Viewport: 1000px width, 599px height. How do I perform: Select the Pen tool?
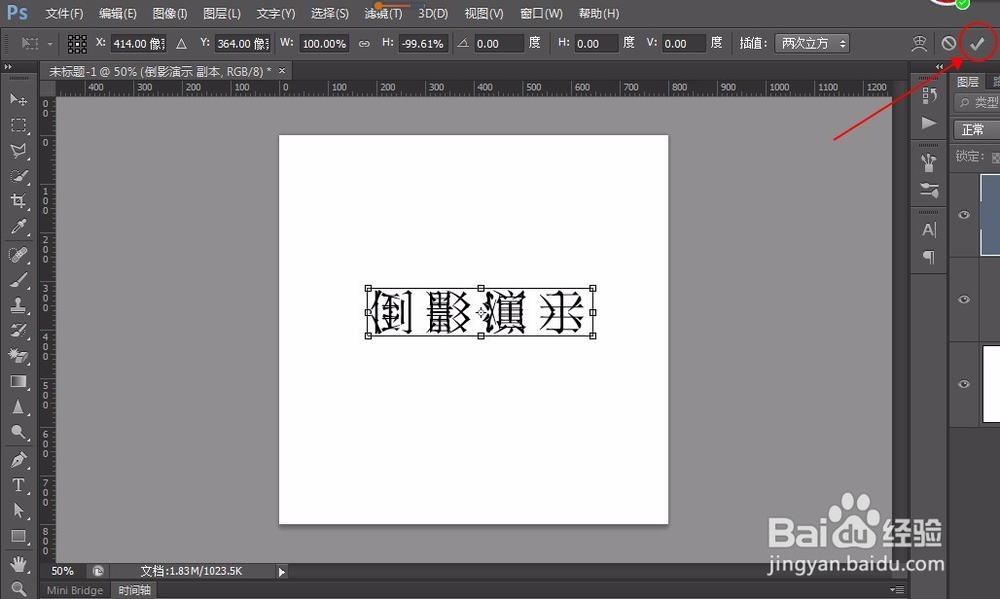[18, 460]
